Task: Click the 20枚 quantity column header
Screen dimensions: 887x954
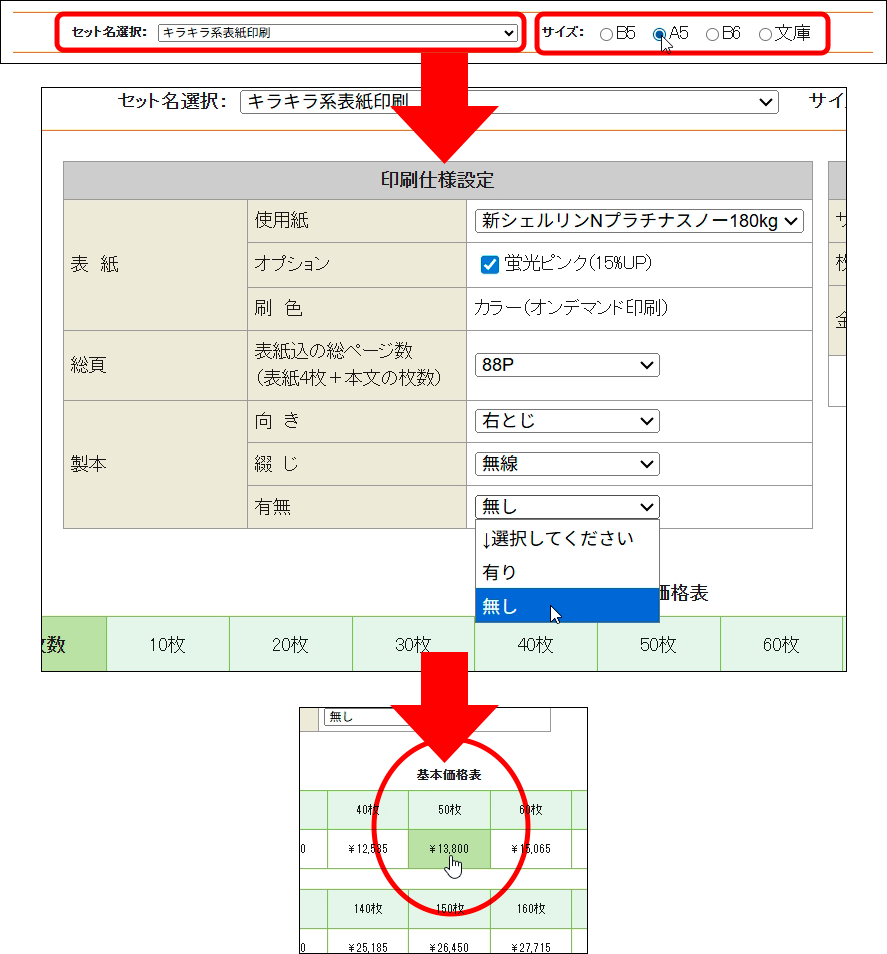Action: 291,644
